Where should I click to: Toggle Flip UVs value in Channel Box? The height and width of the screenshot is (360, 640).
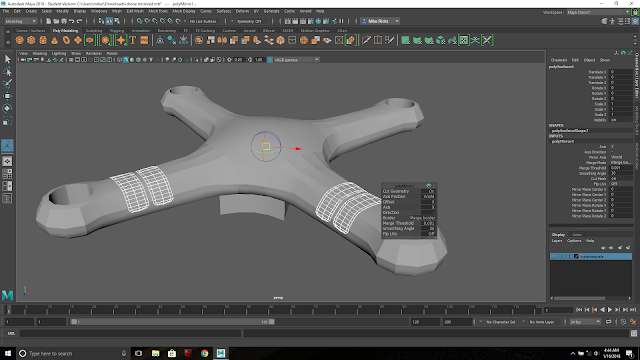click(621, 184)
